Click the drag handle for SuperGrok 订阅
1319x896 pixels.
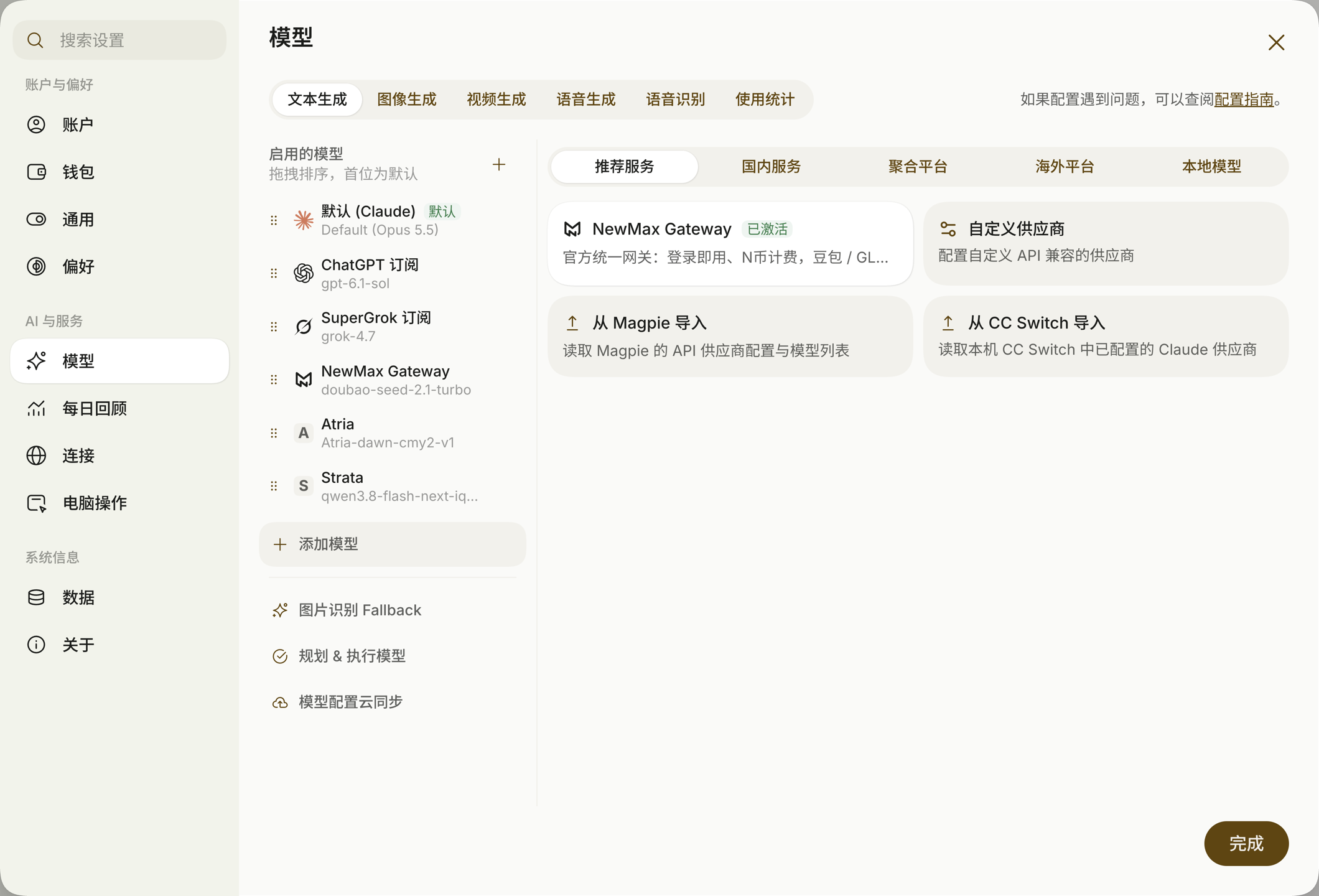click(x=274, y=327)
